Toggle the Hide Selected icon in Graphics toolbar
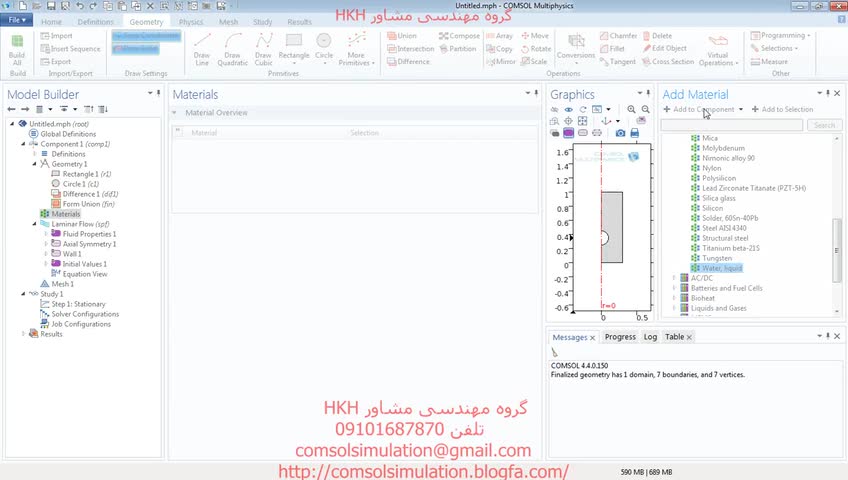The width and height of the screenshot is (848, 480). coord(554,109)
